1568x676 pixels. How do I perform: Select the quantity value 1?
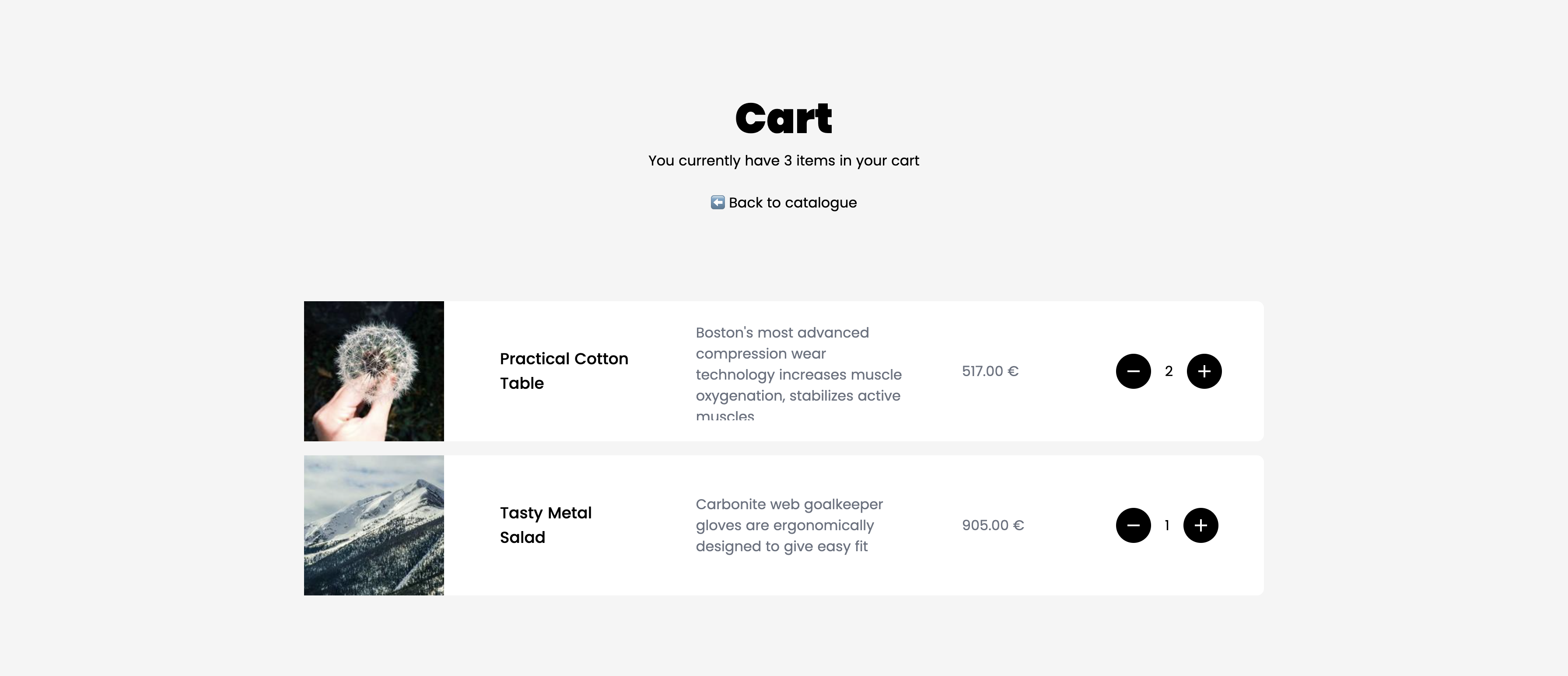pyautogui.click(x=1166, y=525)
